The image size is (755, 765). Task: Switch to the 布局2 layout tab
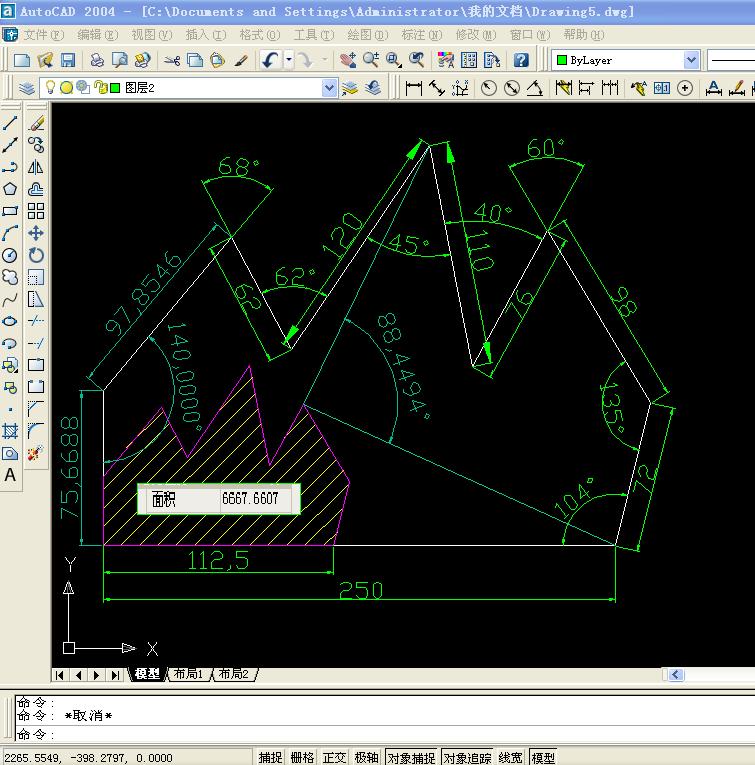click(233, 674)
